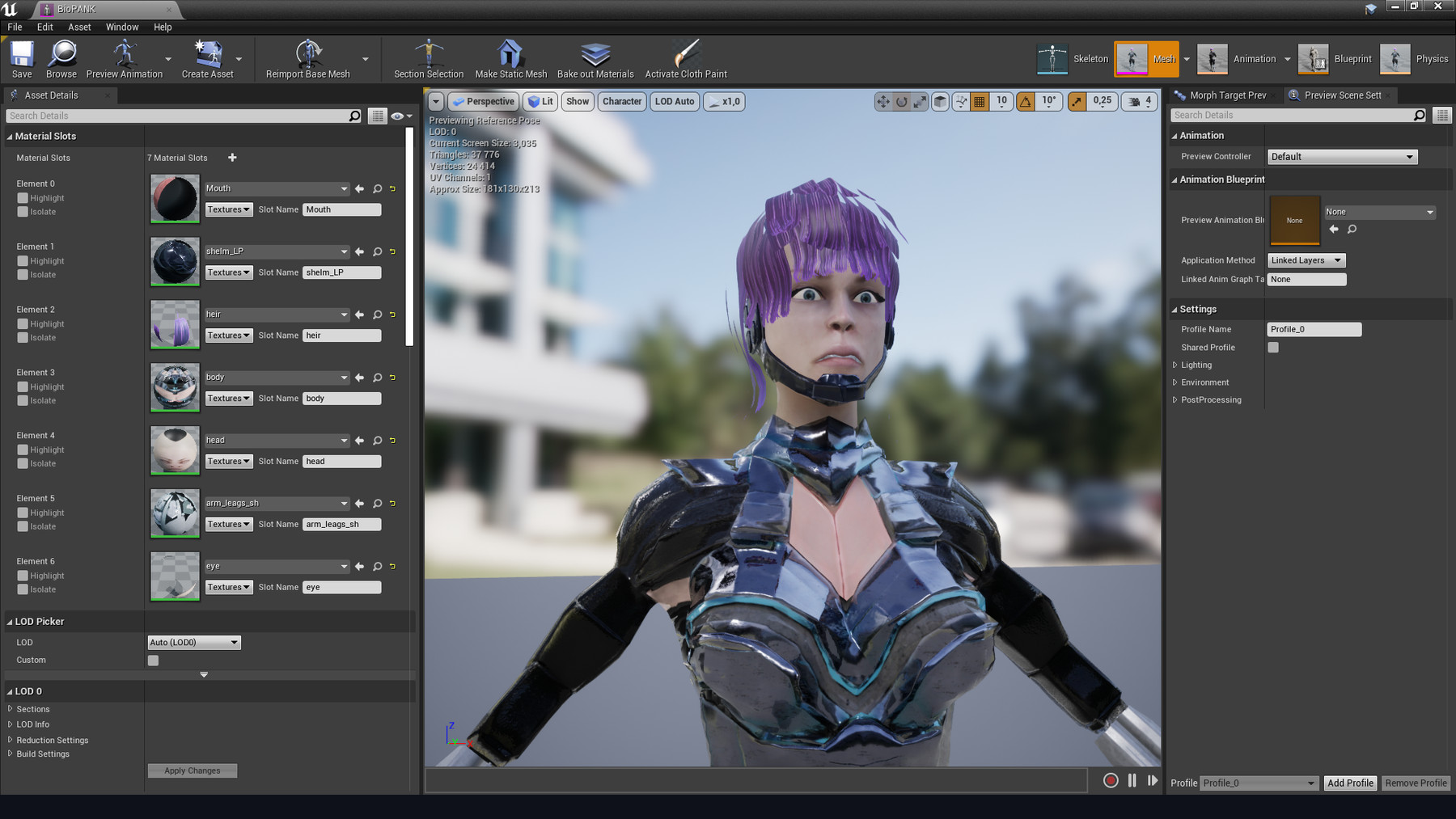The height and width of the screenshot is (819, 1456).
Task: Open the Window menu
Action: pos(122,27)
